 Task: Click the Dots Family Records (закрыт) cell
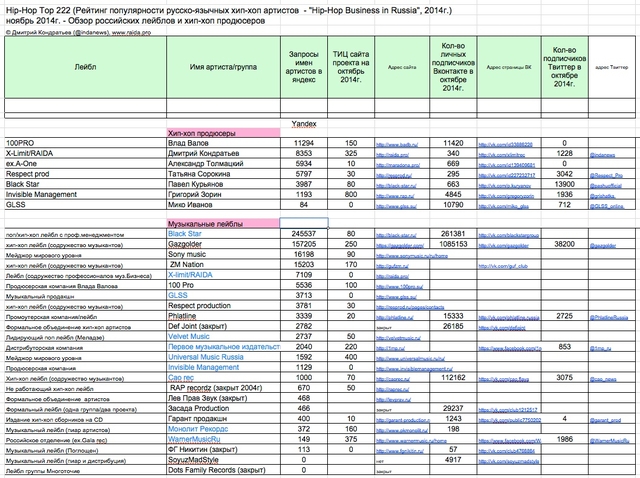tap(218, 470)
